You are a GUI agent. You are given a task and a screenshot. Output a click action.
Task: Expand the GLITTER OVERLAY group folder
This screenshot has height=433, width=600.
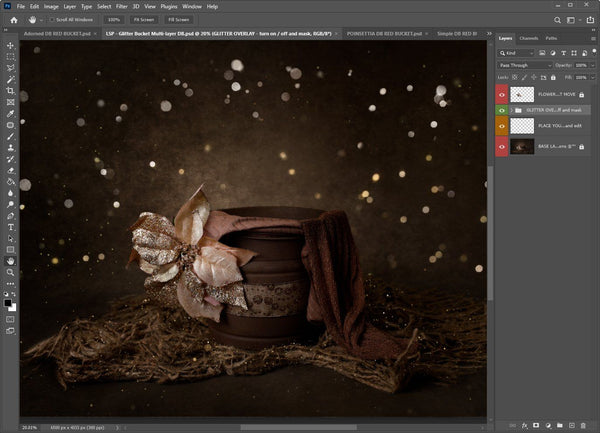click(510, 110)
